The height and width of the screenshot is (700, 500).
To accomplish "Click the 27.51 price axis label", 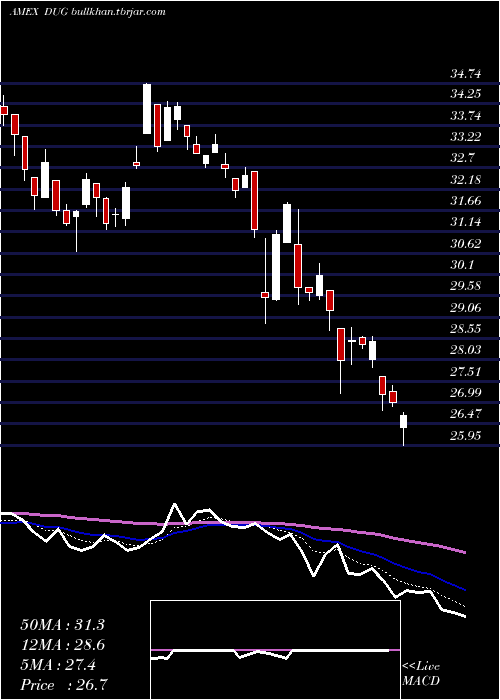I will tap(465, 372).
